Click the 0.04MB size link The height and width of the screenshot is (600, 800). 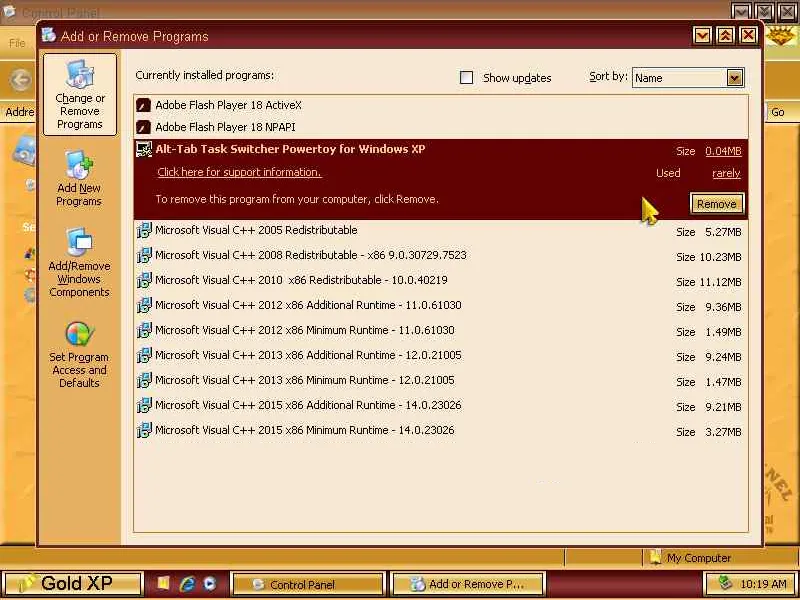(x=723, y=151)
